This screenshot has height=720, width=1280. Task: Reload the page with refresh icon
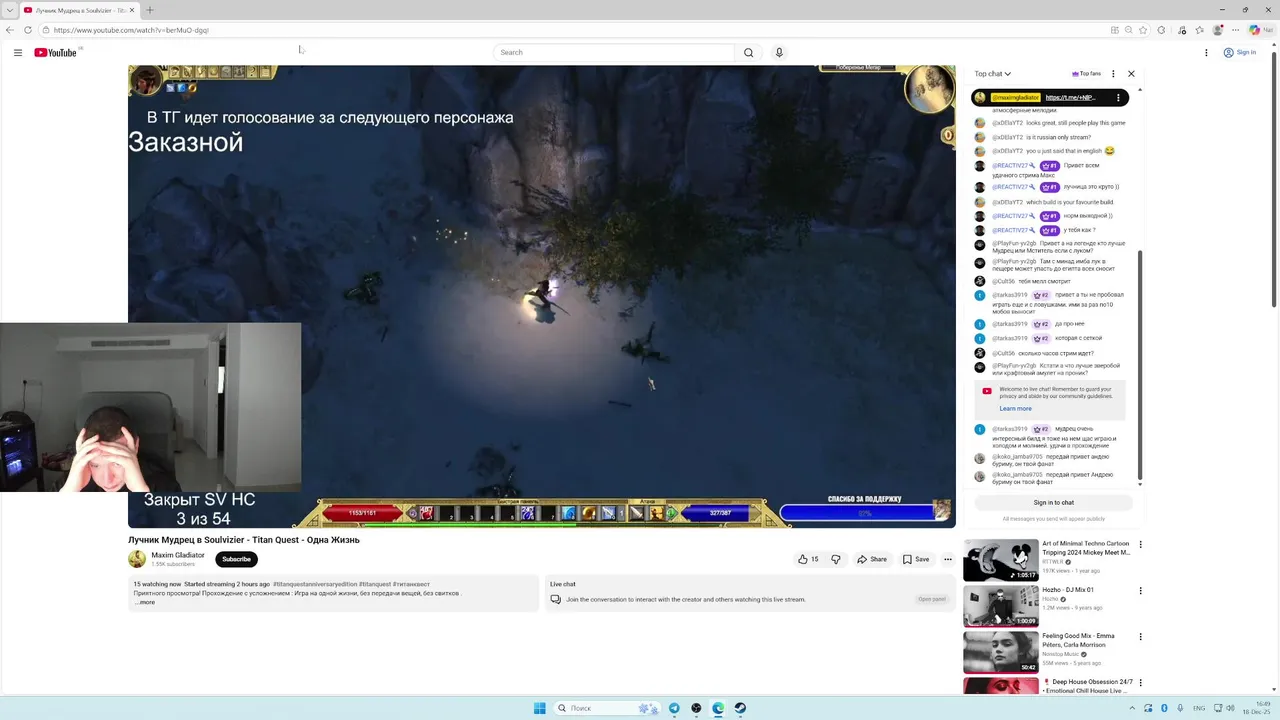tap(27, 30)
